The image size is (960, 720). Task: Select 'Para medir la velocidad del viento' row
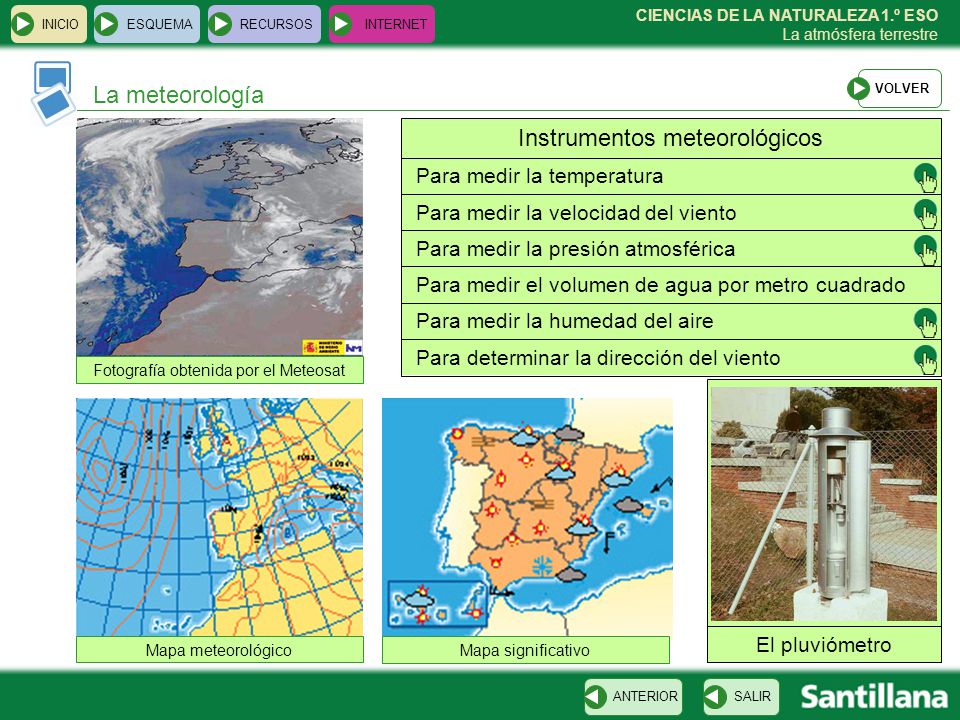671,213
